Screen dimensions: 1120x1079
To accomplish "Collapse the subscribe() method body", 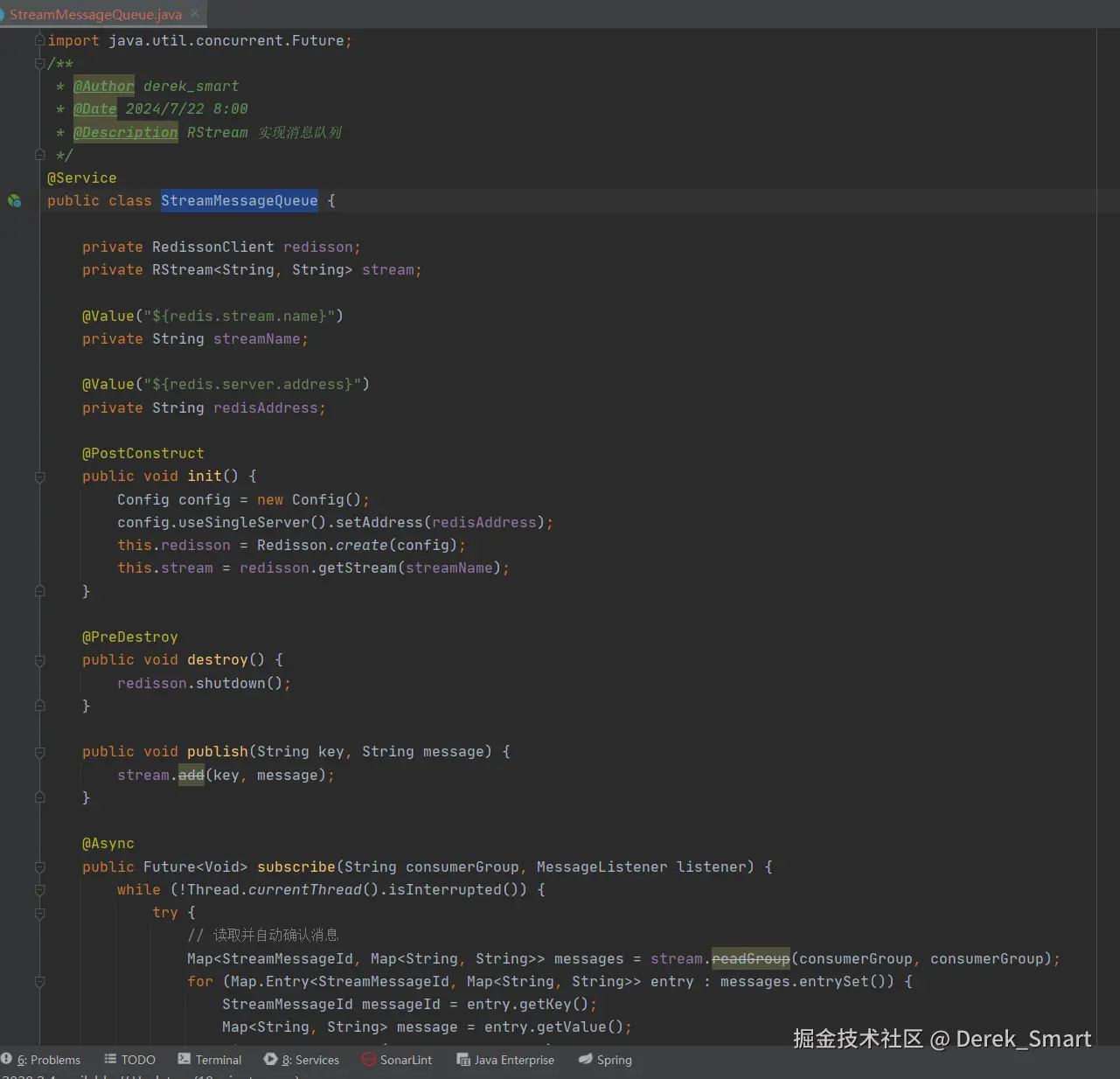I will coord(39,867).
